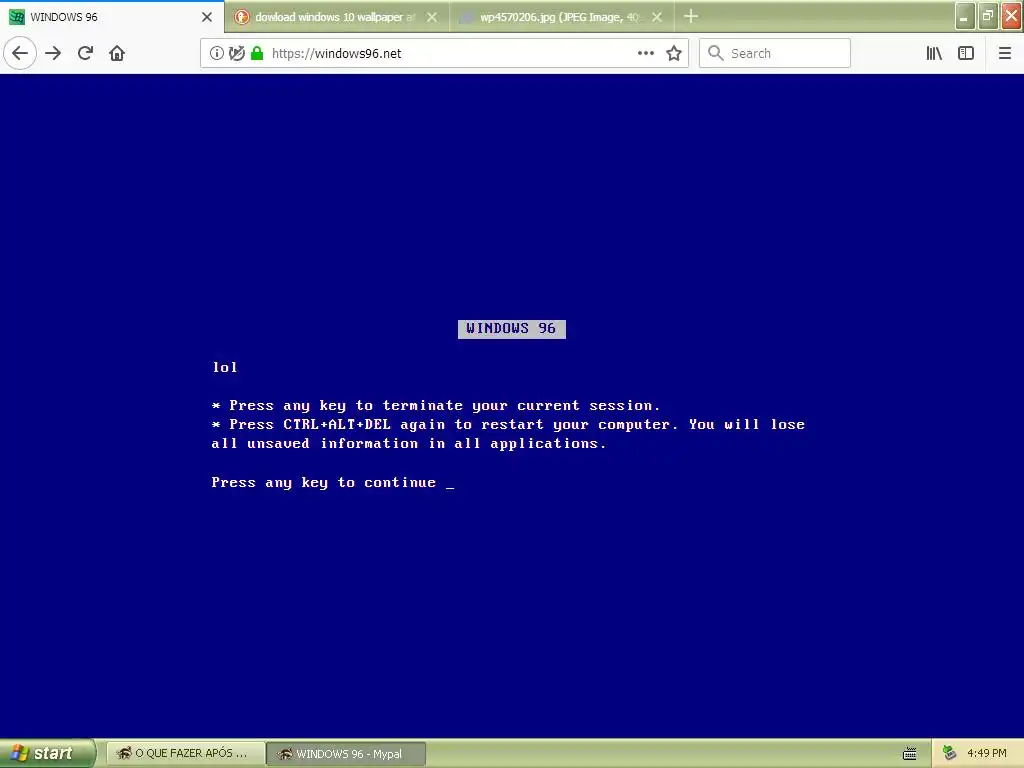Click the 'lol' text line
Image resolution: width=1024 pixels, height=768 pixels.
[225, 367]
